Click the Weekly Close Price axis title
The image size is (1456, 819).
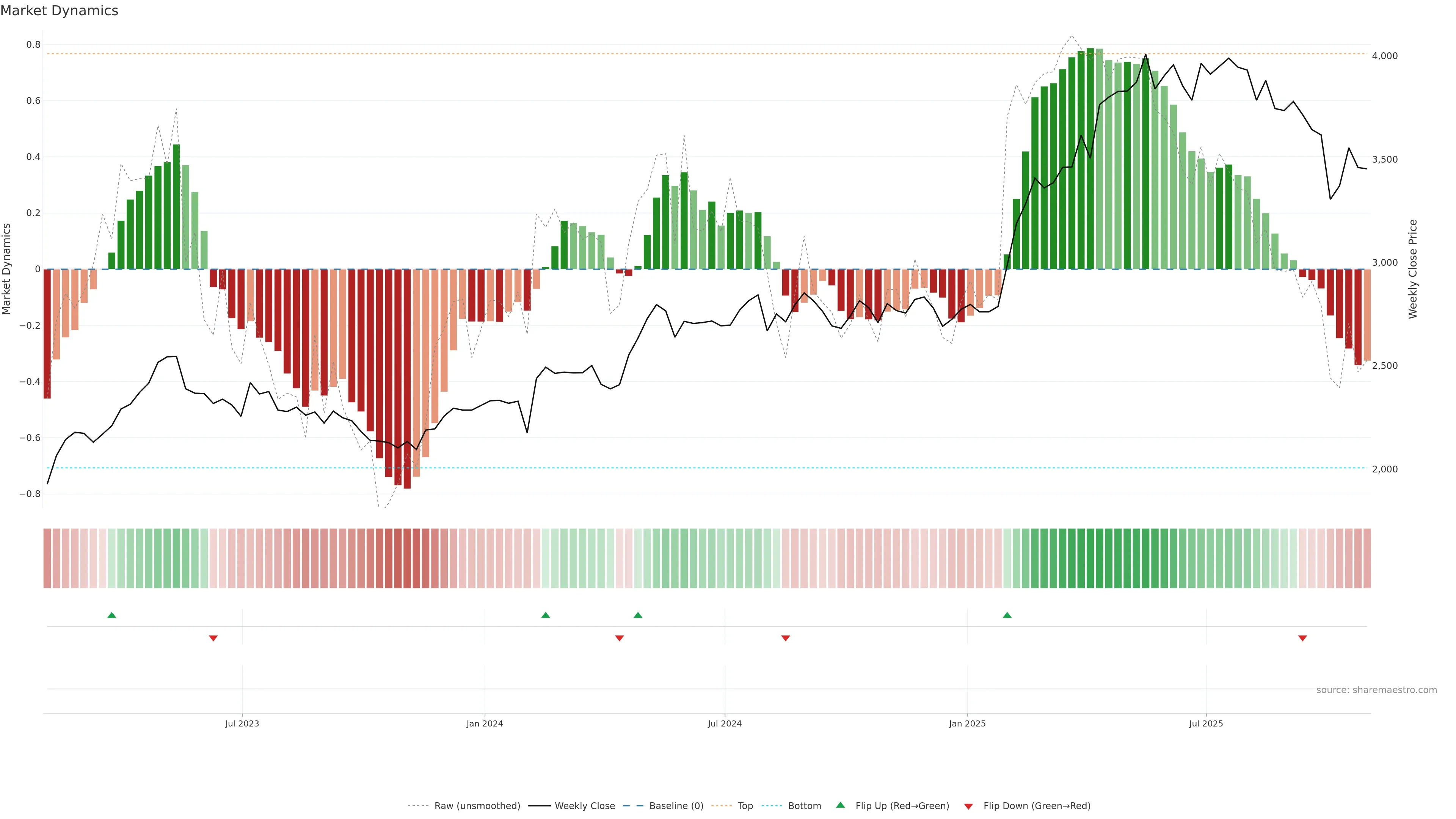(x=1413, y=269)
